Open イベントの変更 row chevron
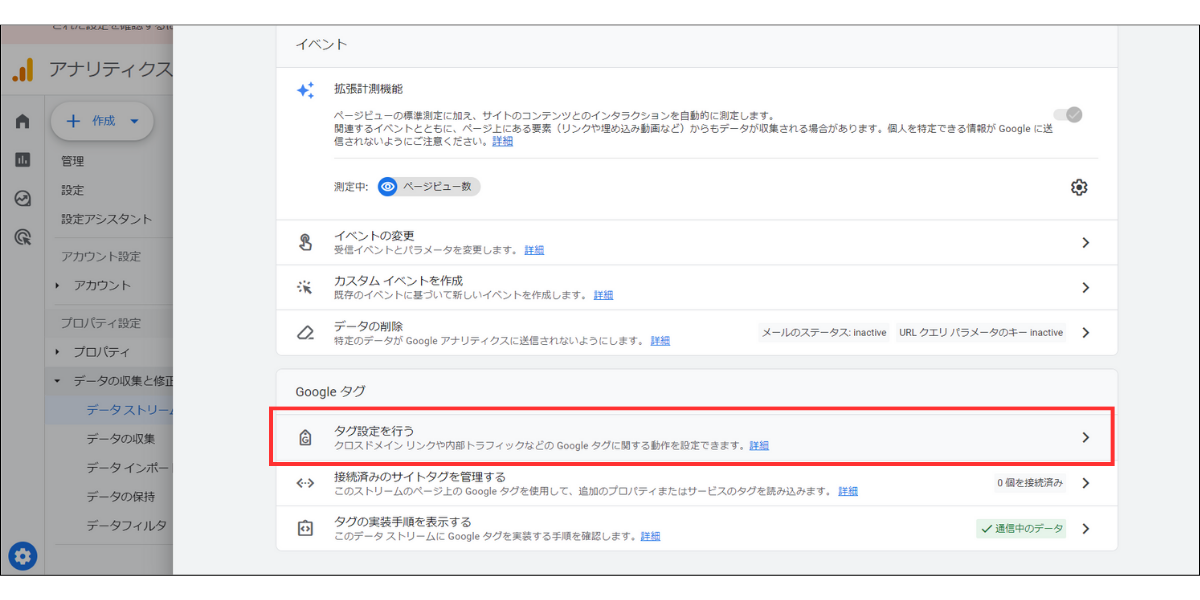This screenshot has height=600, width=1200. coord(1086,242)
